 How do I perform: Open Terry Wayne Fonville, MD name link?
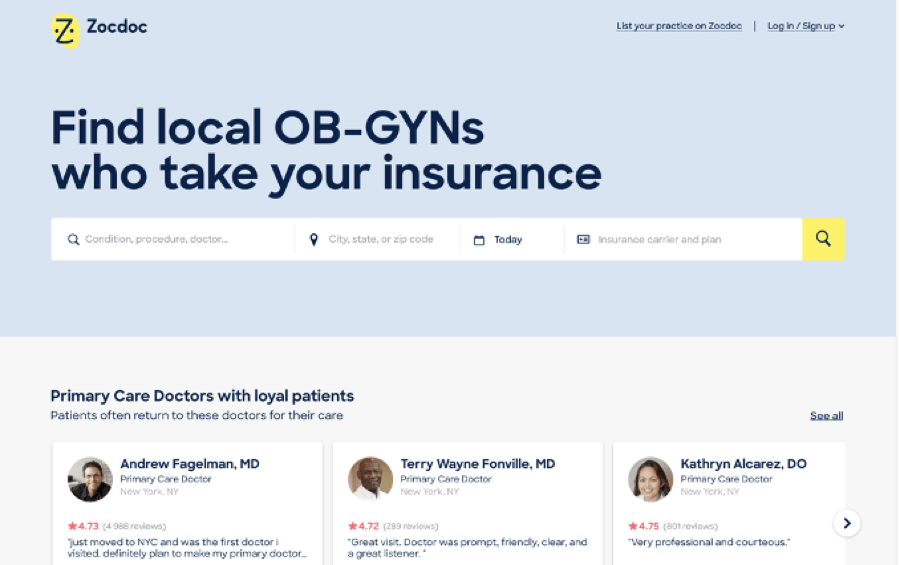tap(477, 464)
